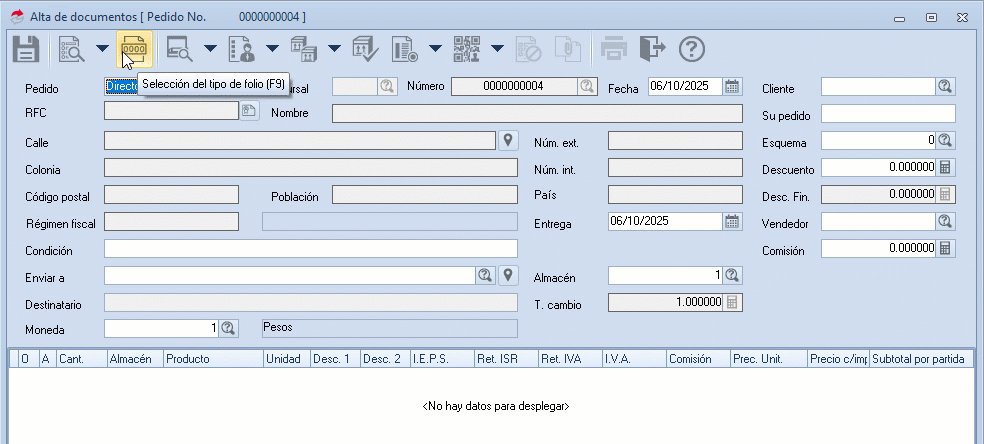Click the Exit door icon
This screenshot has height=444, width=984.
tap(652, 48)
